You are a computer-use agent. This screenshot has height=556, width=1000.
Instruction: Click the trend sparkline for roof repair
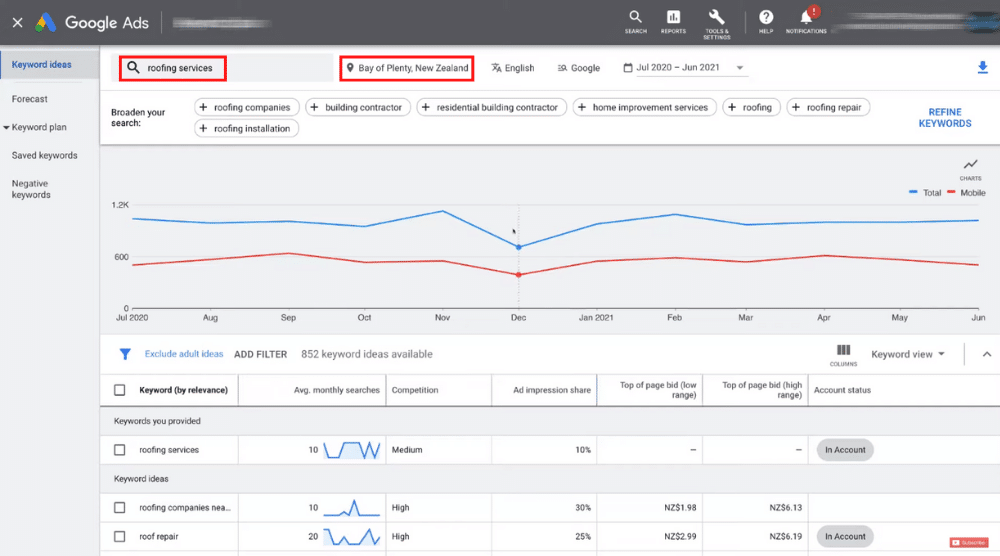(351, 536)
